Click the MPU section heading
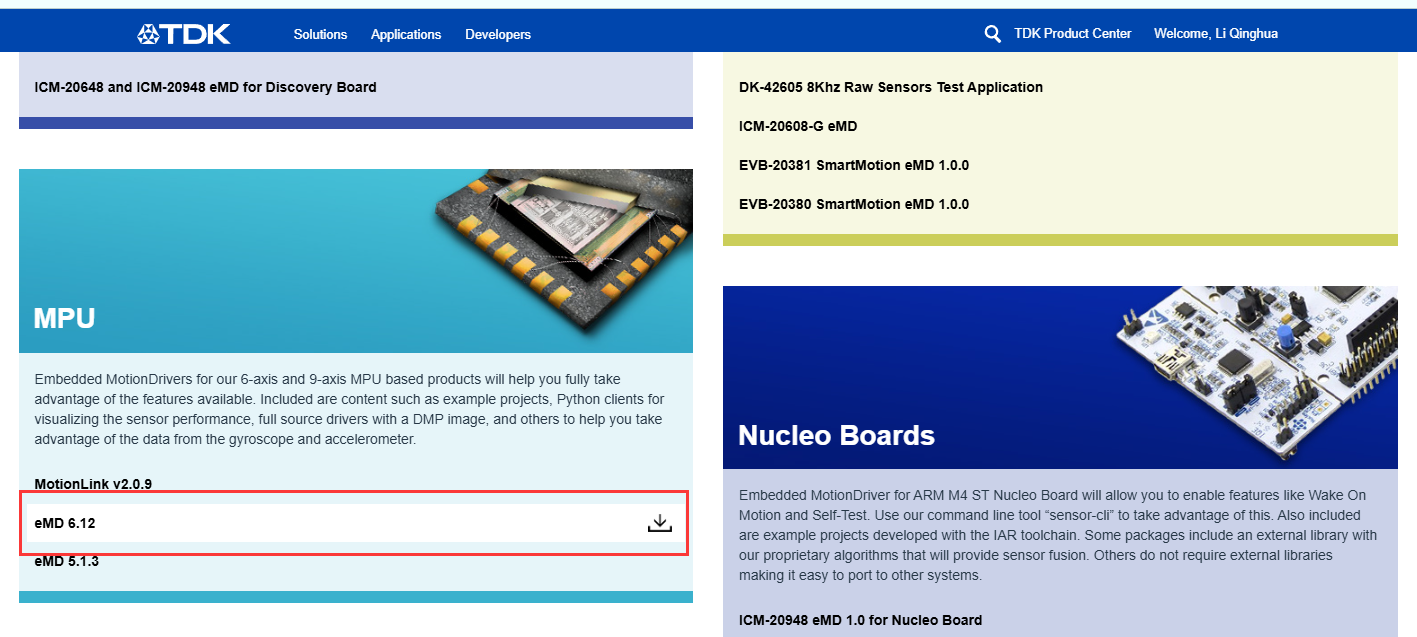 (x=64, y=319)
